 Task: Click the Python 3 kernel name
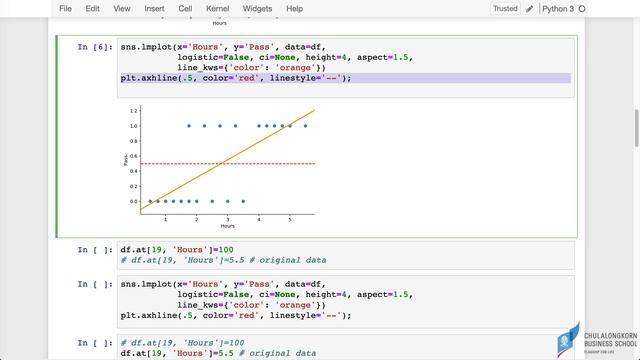[558, 9]
